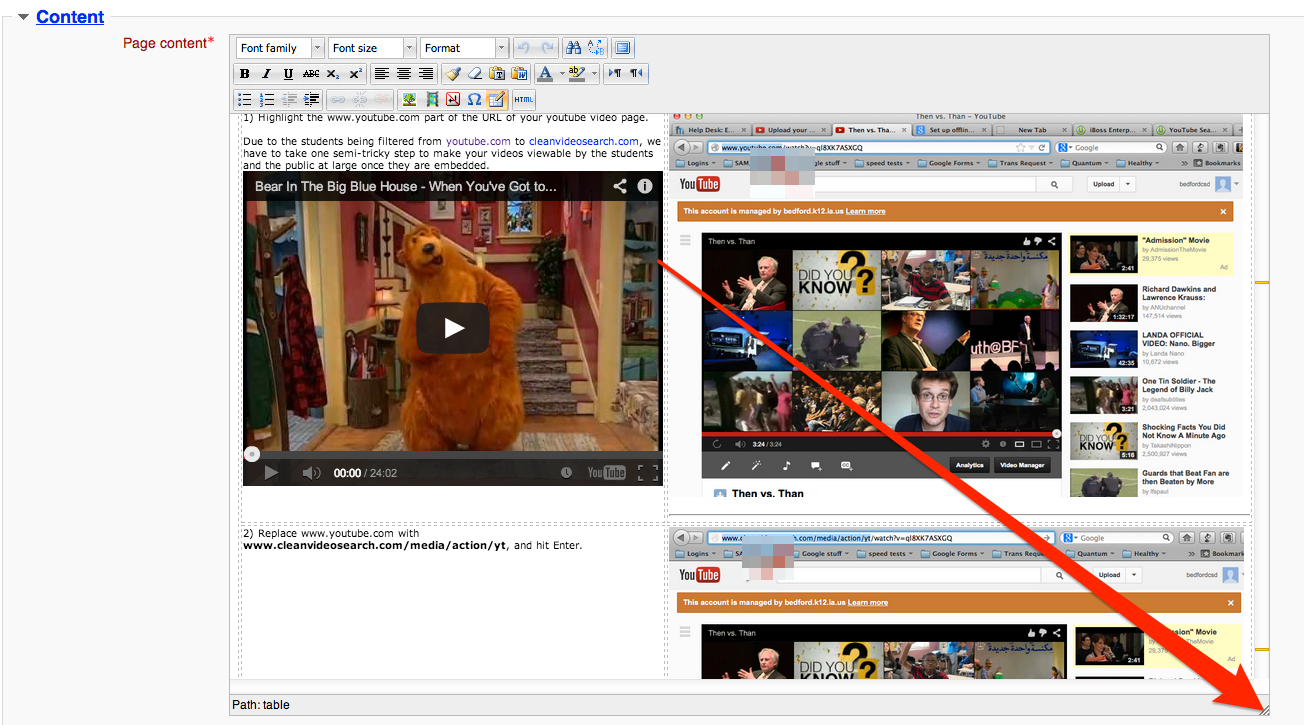Align text right
1304x725 pixels.
426,74
